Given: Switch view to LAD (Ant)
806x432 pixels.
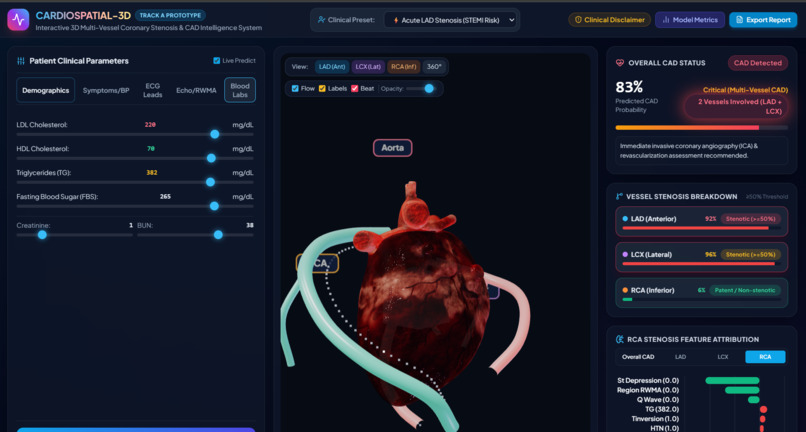Looking at the screenshot, I should click(332, 67).
